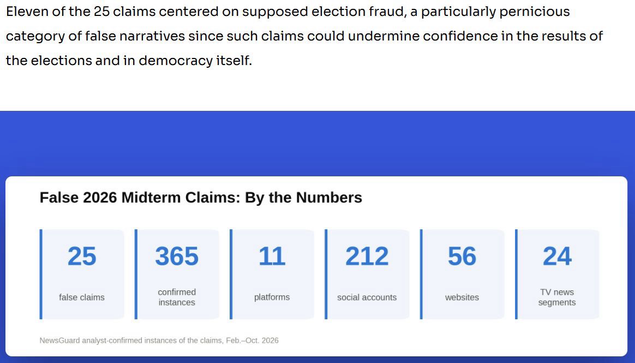635x363 pixels.
Task: Select the 'websites' card label
Action: pos(462,297)
